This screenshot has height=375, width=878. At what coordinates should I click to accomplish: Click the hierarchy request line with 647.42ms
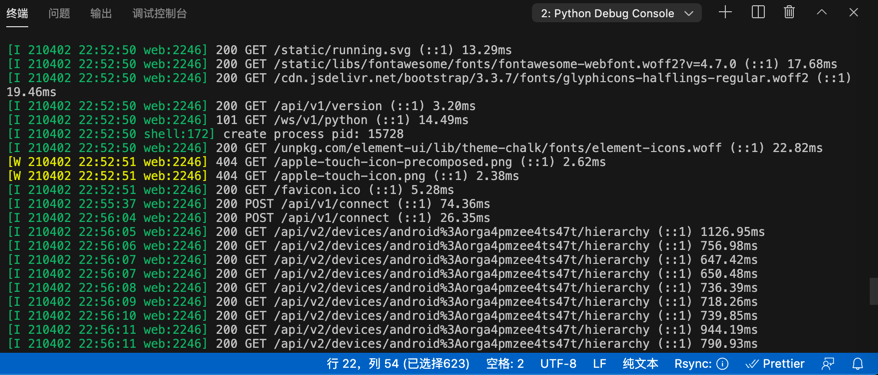coord(382,260)
